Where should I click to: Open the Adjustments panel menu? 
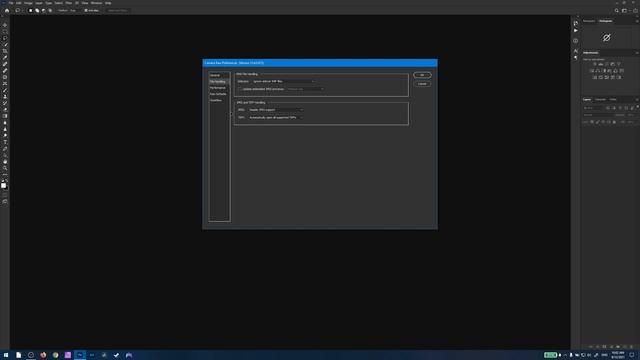(637, 53)
